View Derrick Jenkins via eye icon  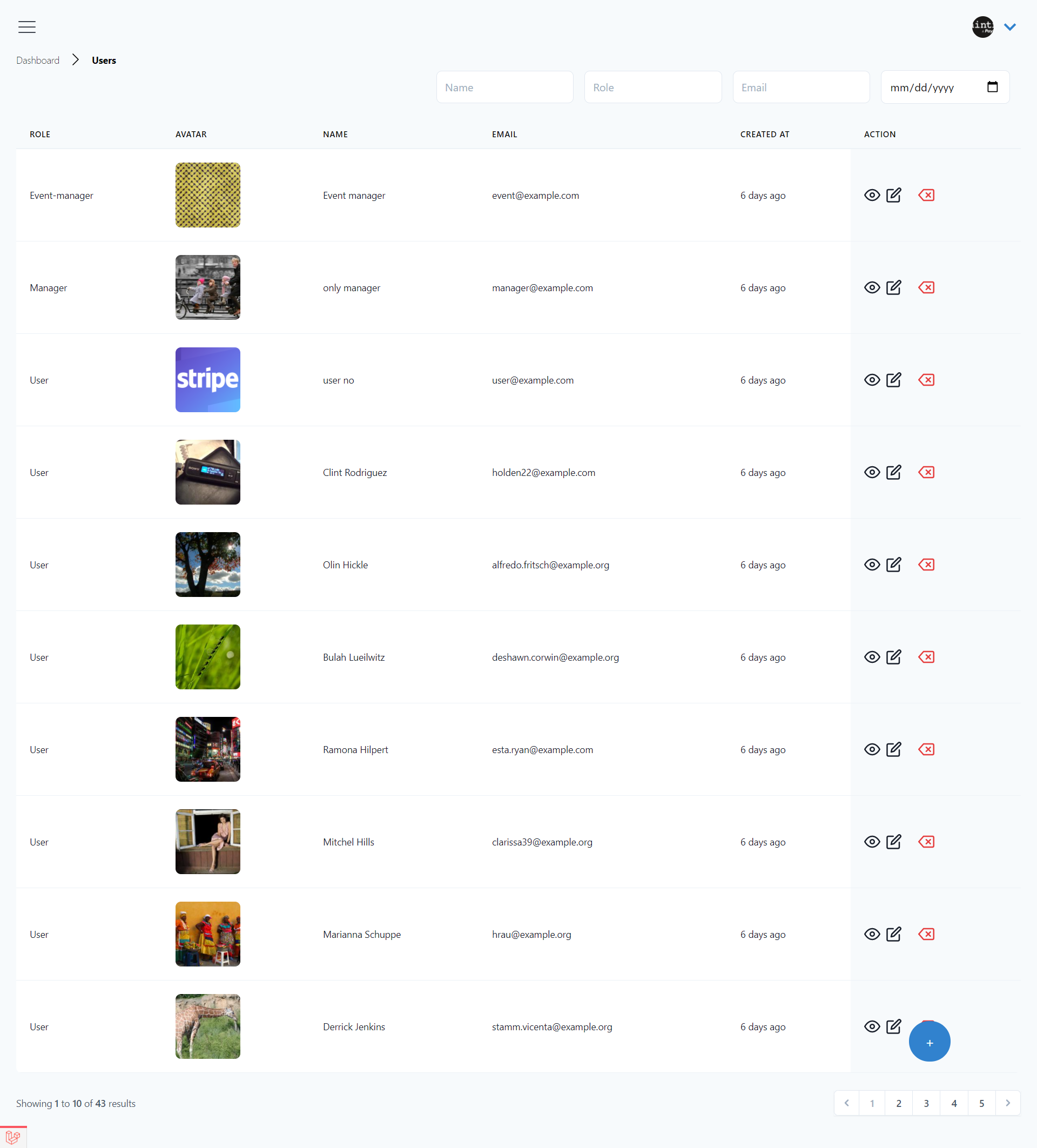[x=871, y=1026]
